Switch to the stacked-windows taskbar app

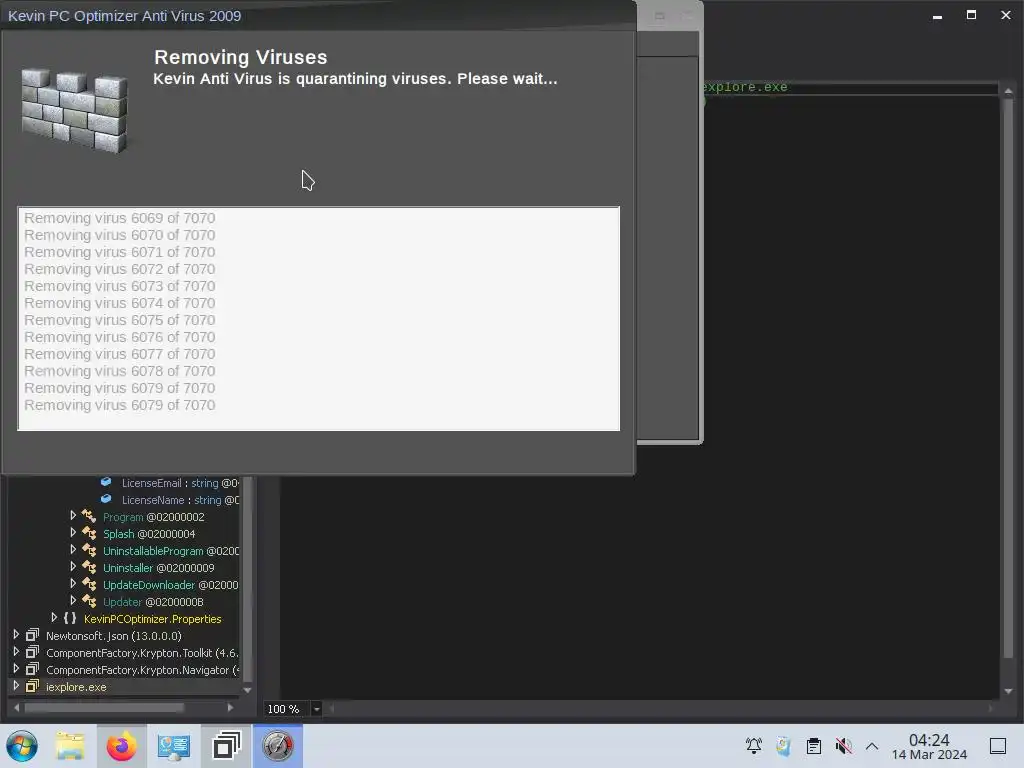226,746
